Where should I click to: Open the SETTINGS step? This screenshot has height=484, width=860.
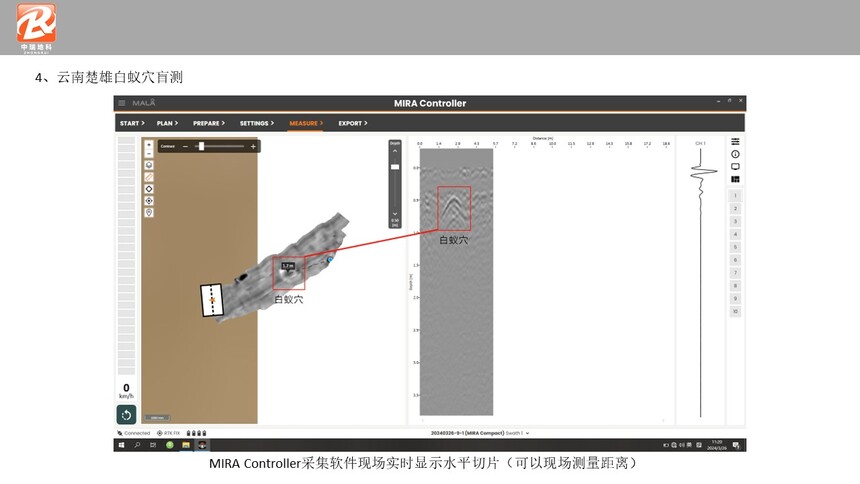(257, 123)
